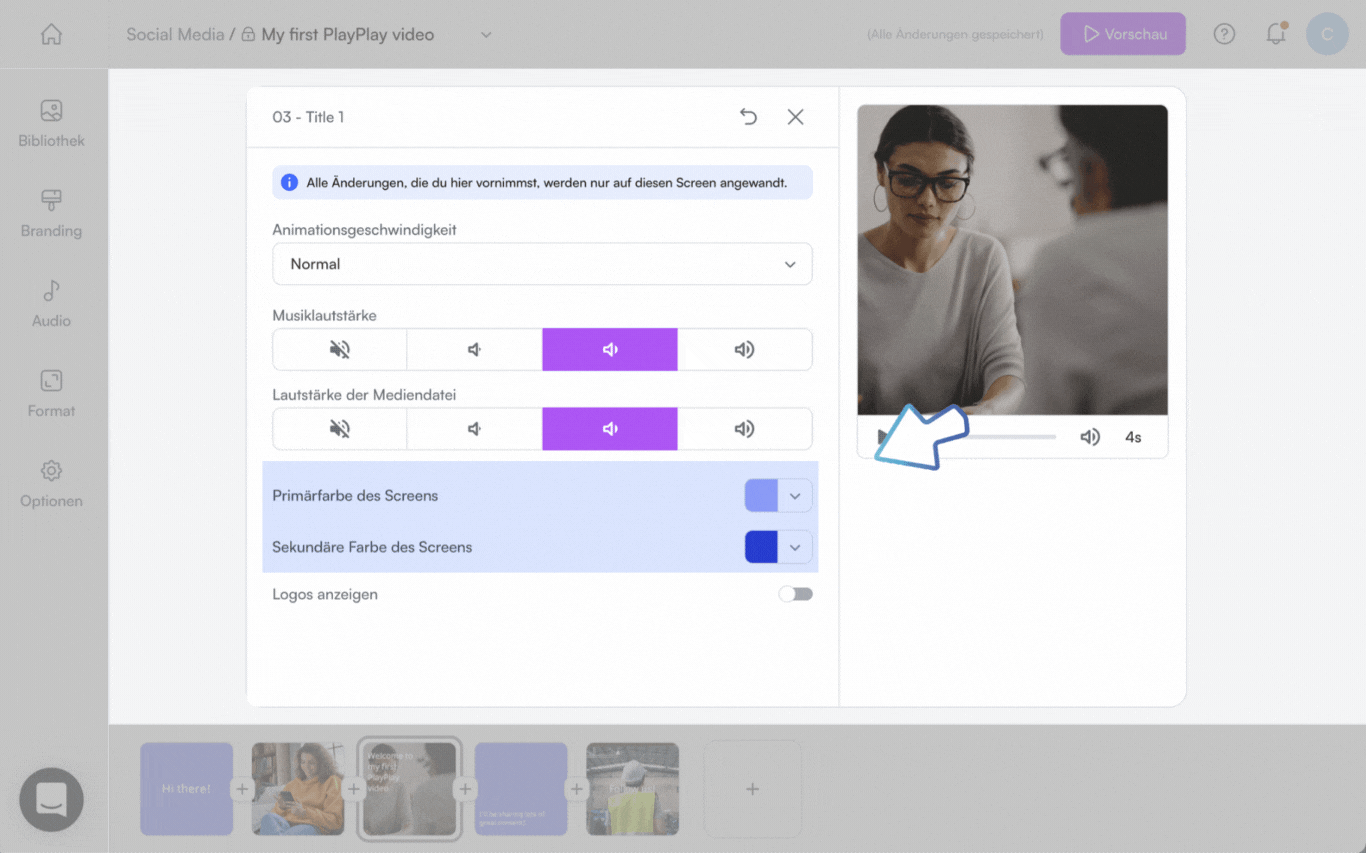Select the Welcome to my first PlayPlay thumbnail
This screenshot has height=853, width=1366.
pos(409,789)
